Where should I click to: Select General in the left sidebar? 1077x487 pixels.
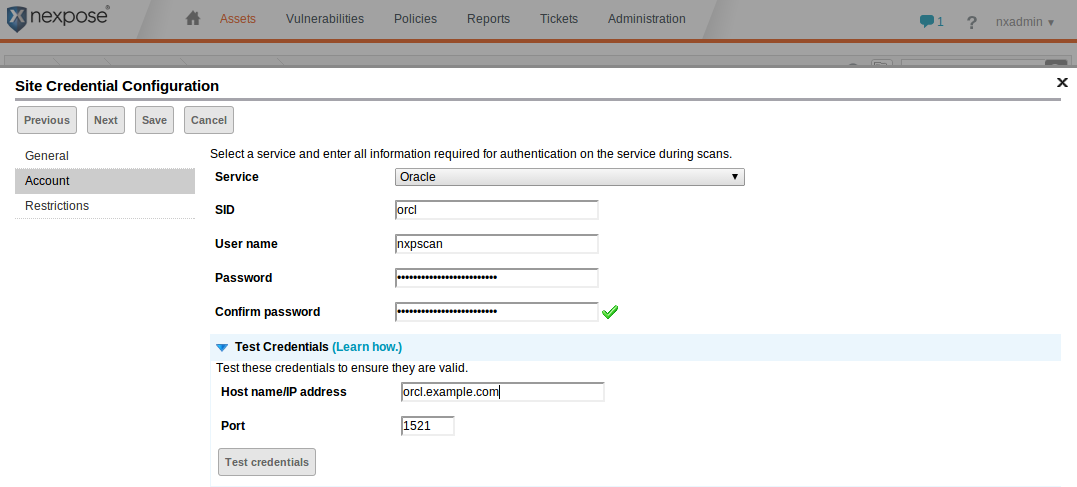47,156
